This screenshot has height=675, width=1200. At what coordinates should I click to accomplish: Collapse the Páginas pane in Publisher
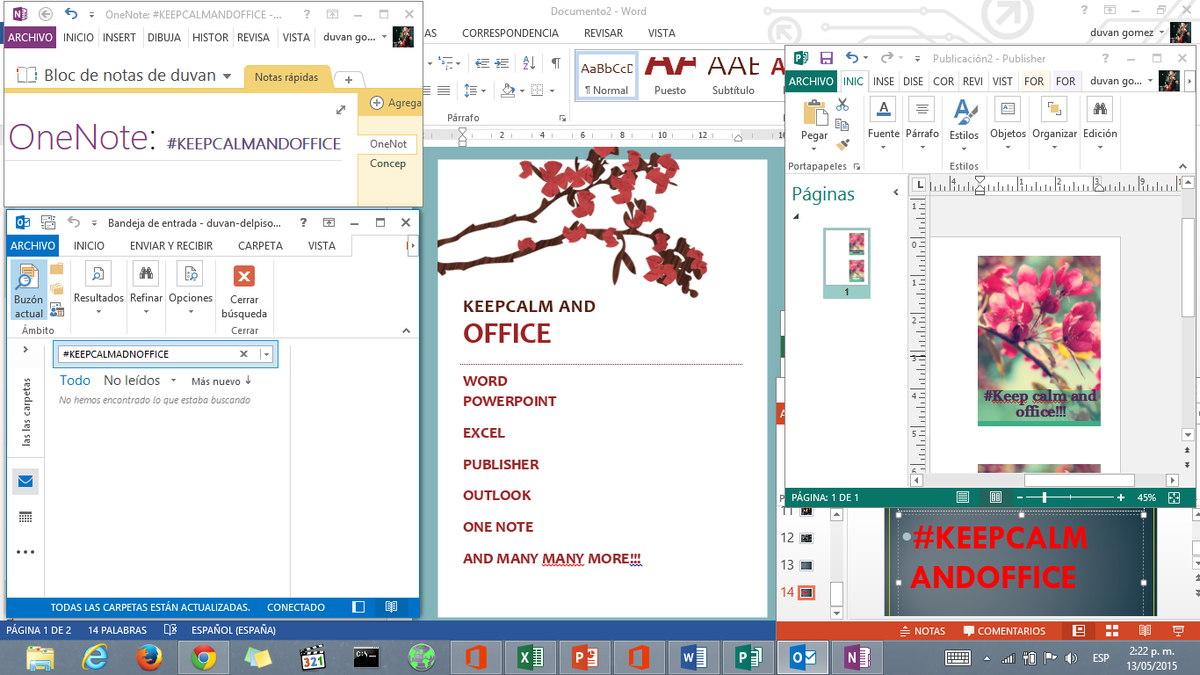pyautogui.click(x=894, y=194)
